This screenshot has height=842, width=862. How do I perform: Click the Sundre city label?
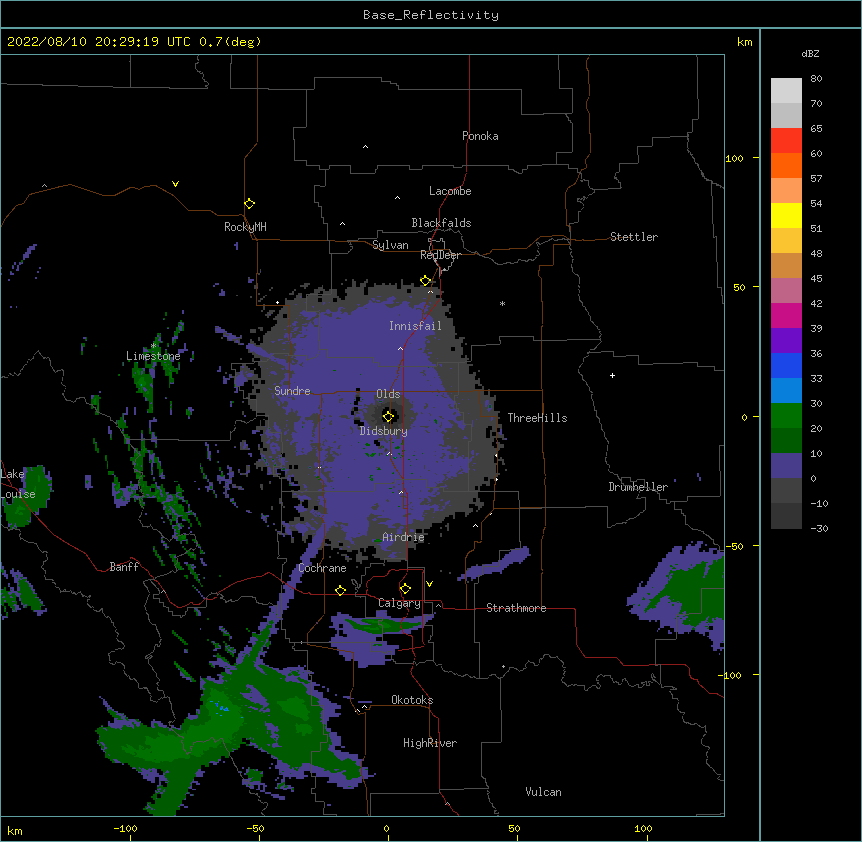292,391
